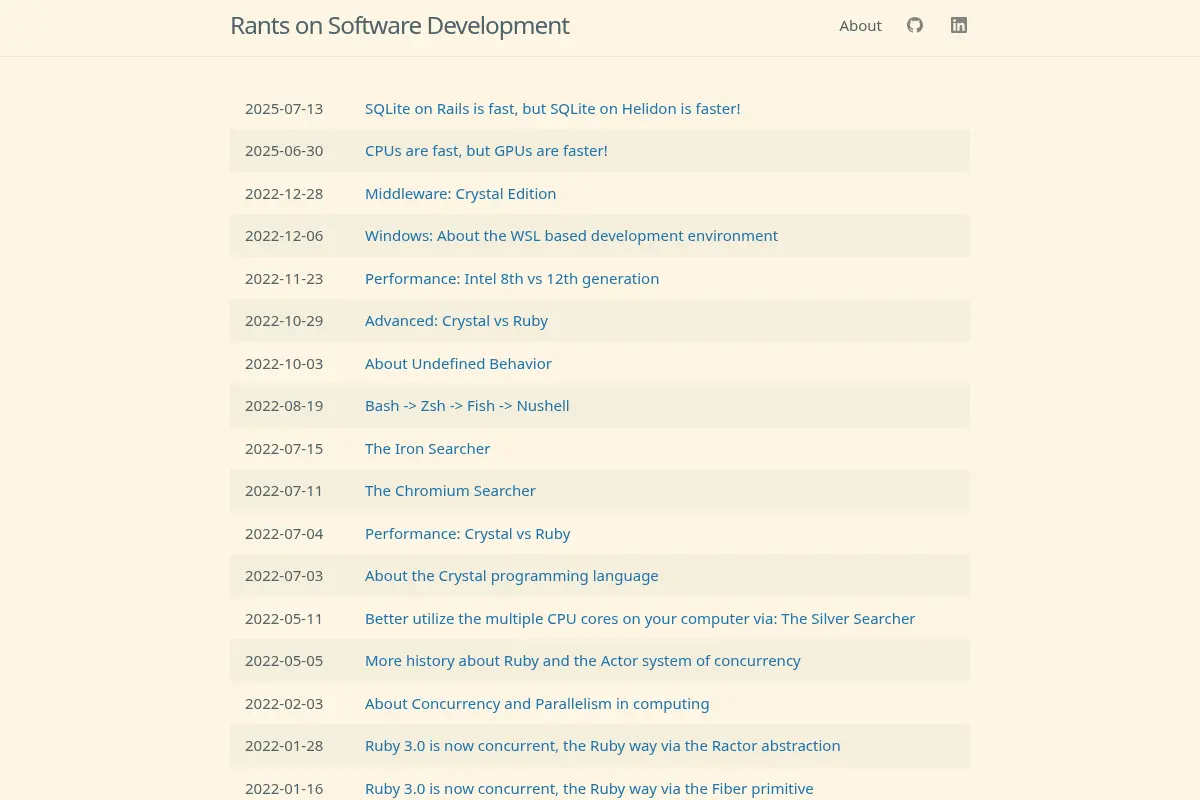
Task: Click the date 2022-11-23
Action: (x=284, y=278)
